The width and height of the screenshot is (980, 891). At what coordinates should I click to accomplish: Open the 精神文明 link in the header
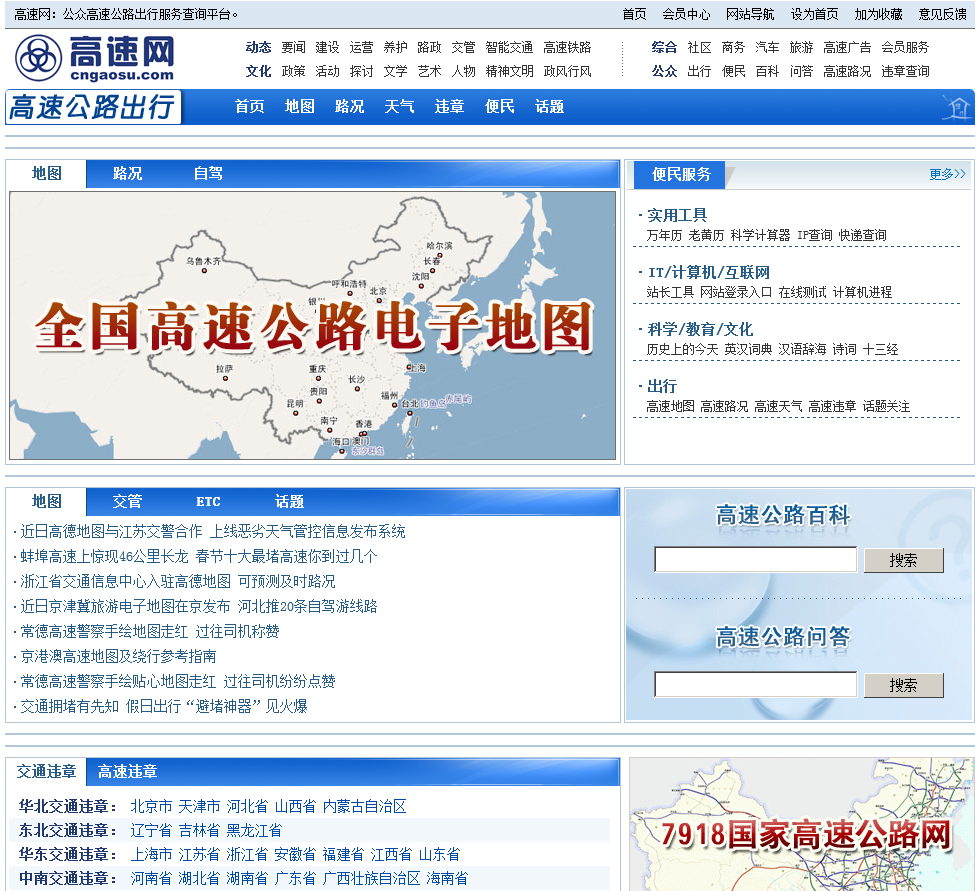coord(509,71)
